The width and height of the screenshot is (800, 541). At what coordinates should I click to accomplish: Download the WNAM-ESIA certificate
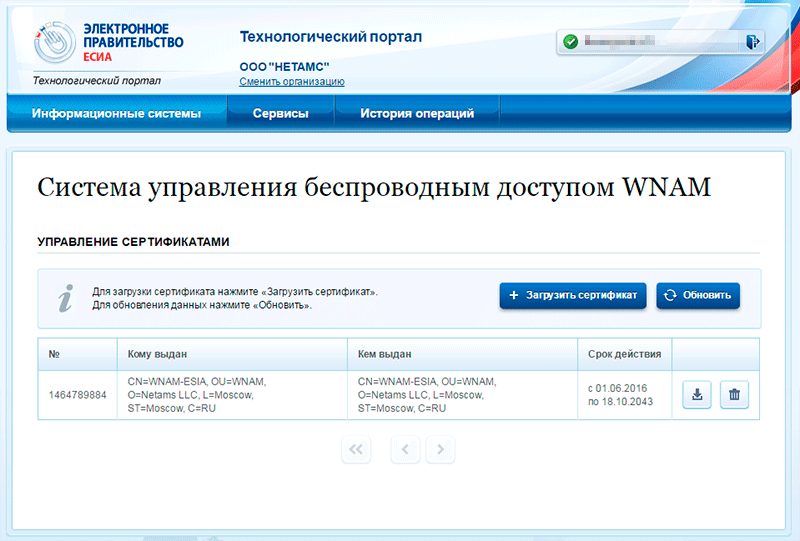click(x=697, y=395)
